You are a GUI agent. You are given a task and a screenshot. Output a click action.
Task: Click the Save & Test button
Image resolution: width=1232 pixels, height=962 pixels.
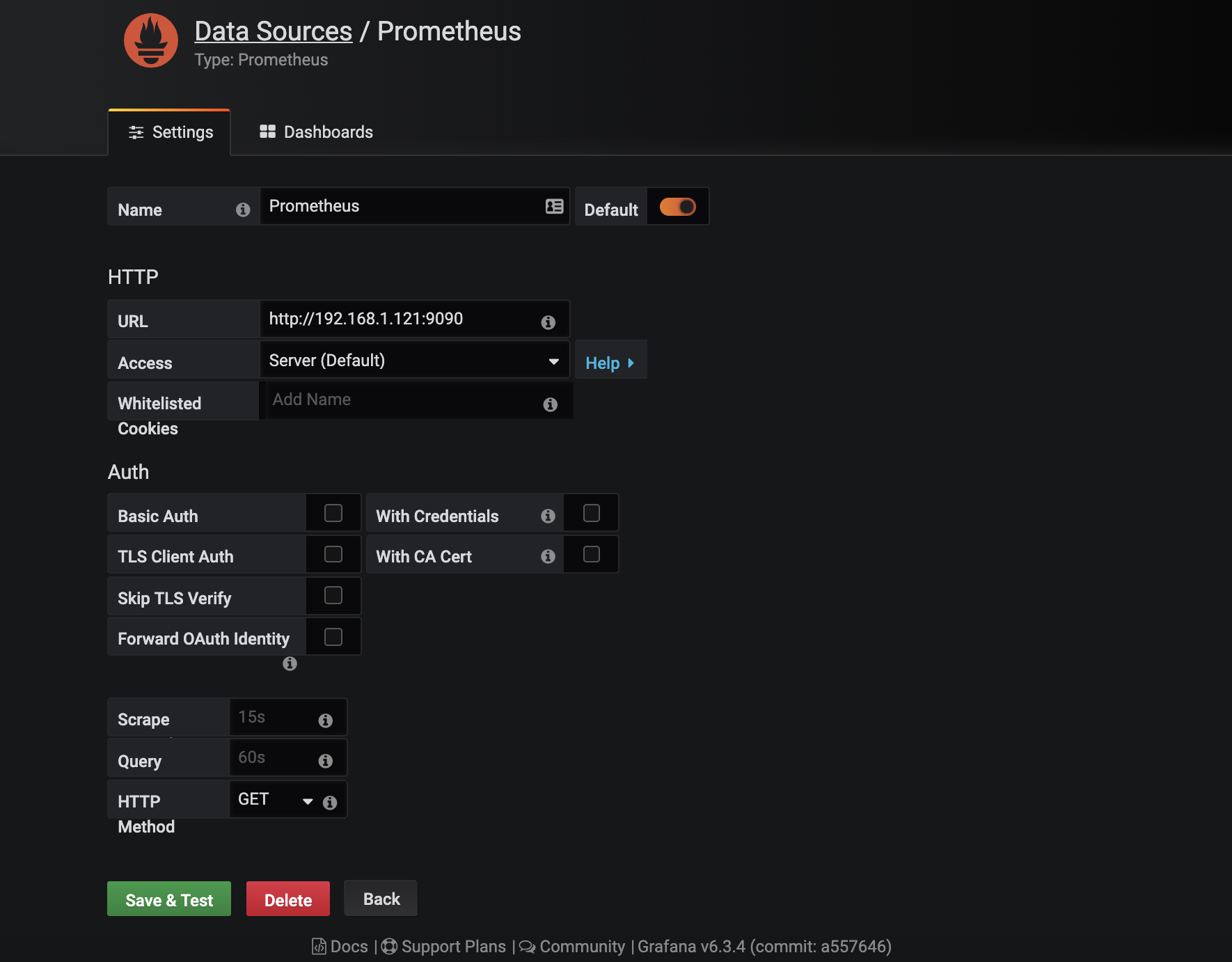click(x=169, y=899)
